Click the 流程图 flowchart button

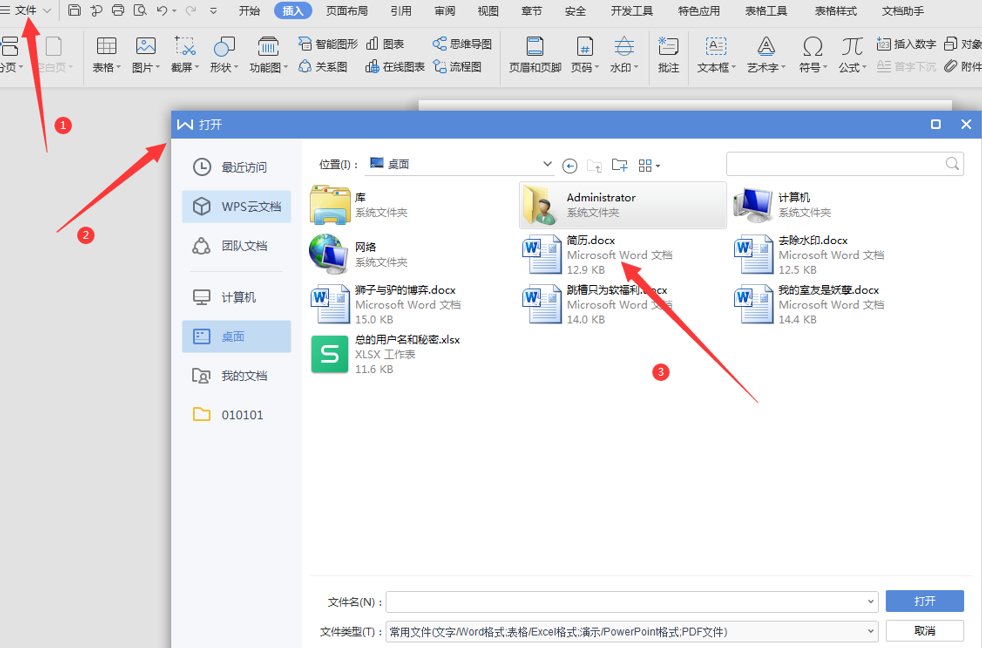click(x=458, y=66)
